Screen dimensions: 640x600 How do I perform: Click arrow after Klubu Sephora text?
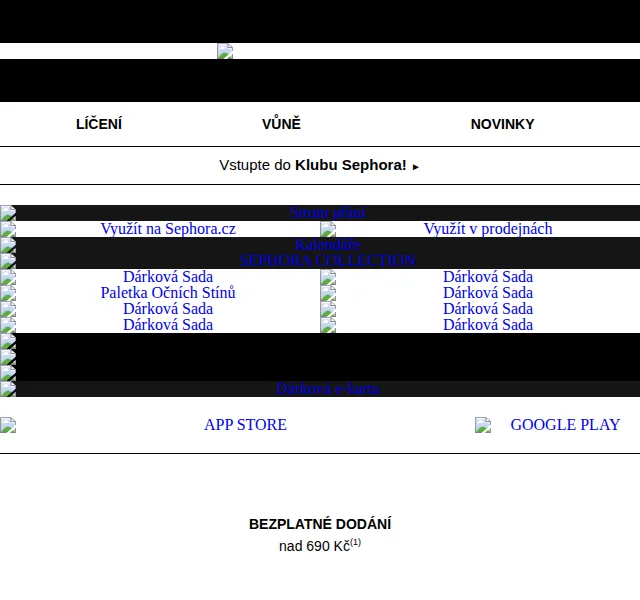pos(416,167)
